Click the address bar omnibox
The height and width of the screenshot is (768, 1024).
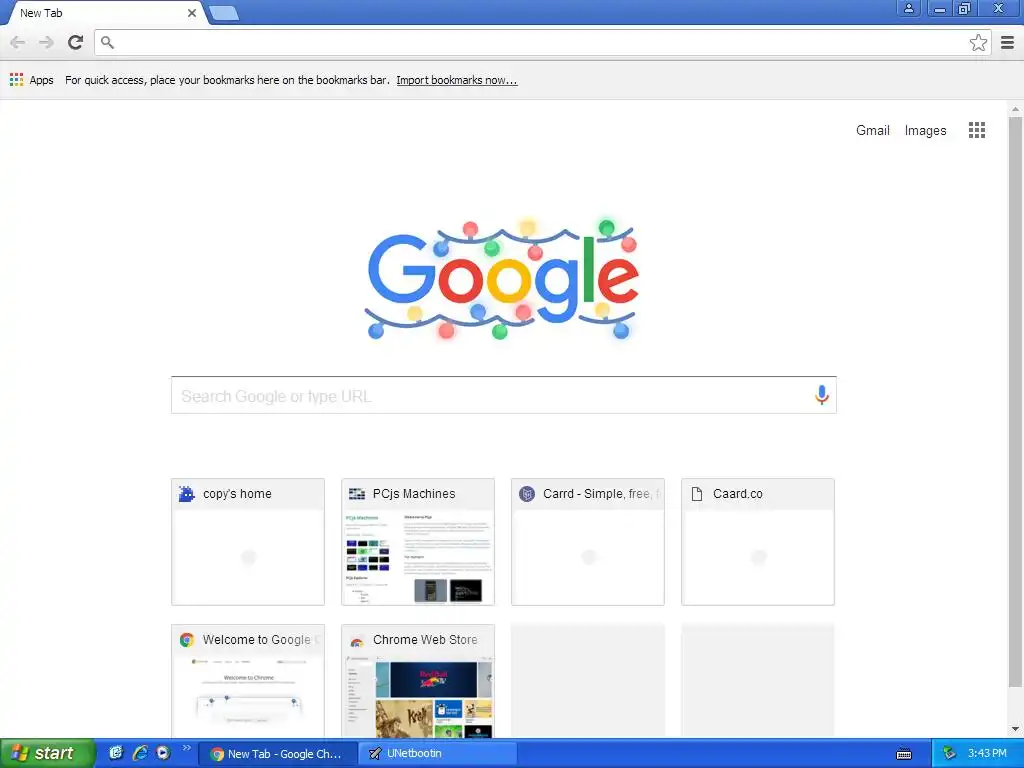(542, 42)
